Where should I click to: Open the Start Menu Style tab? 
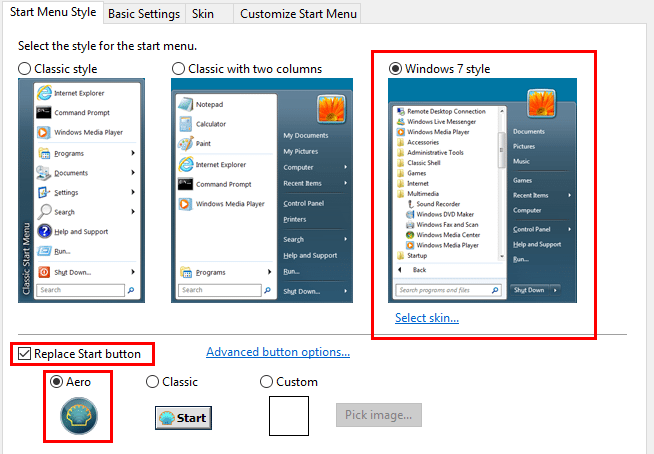(53, 12)
